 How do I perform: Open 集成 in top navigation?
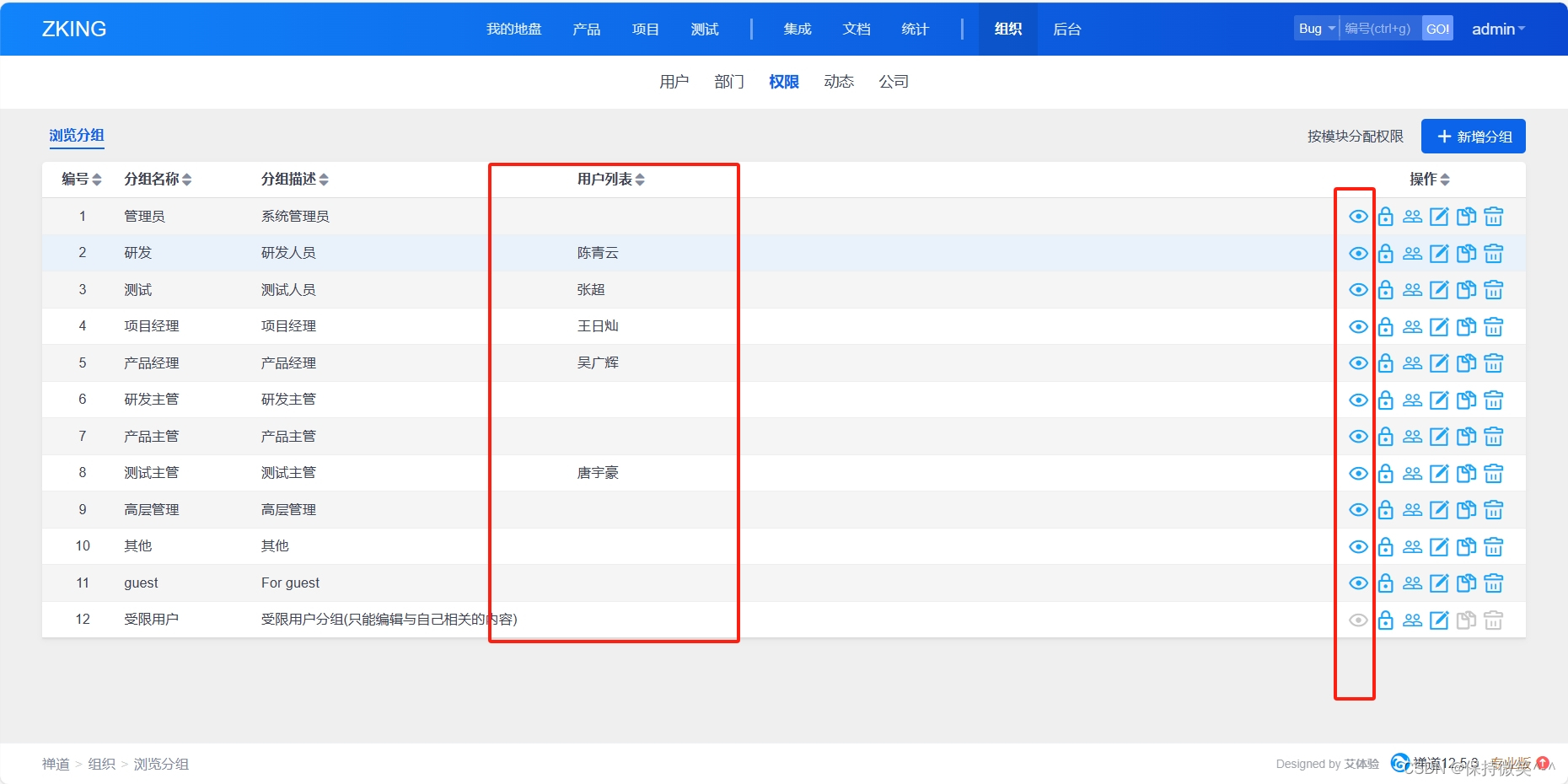click(797, 30)
